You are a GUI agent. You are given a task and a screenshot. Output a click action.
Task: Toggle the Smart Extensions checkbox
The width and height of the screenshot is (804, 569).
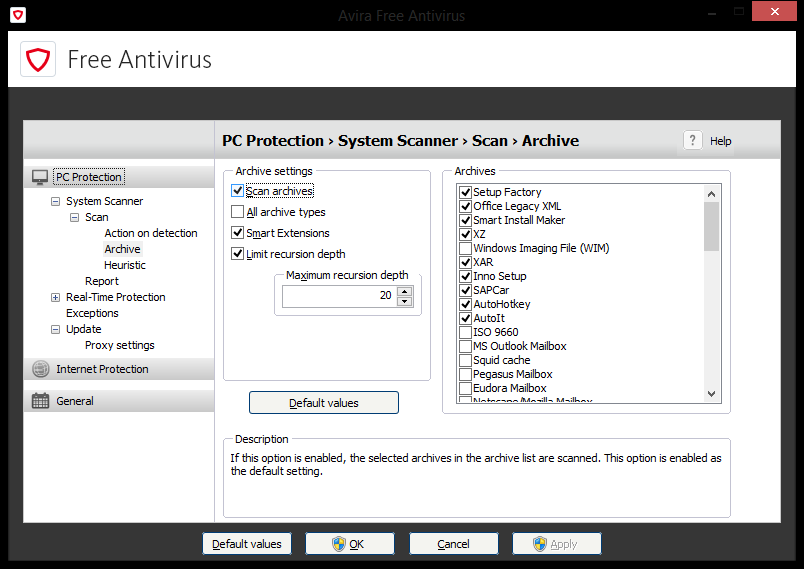click(x=237, y=233)
